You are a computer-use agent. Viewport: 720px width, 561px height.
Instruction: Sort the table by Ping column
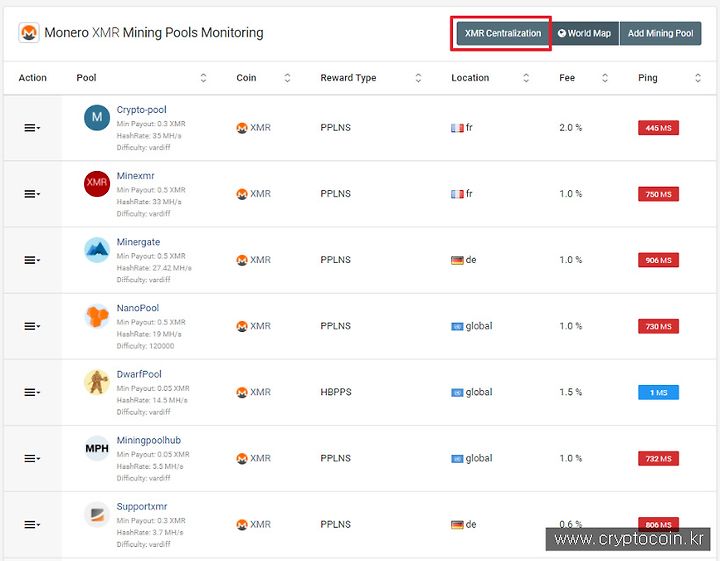coord(698,78)
